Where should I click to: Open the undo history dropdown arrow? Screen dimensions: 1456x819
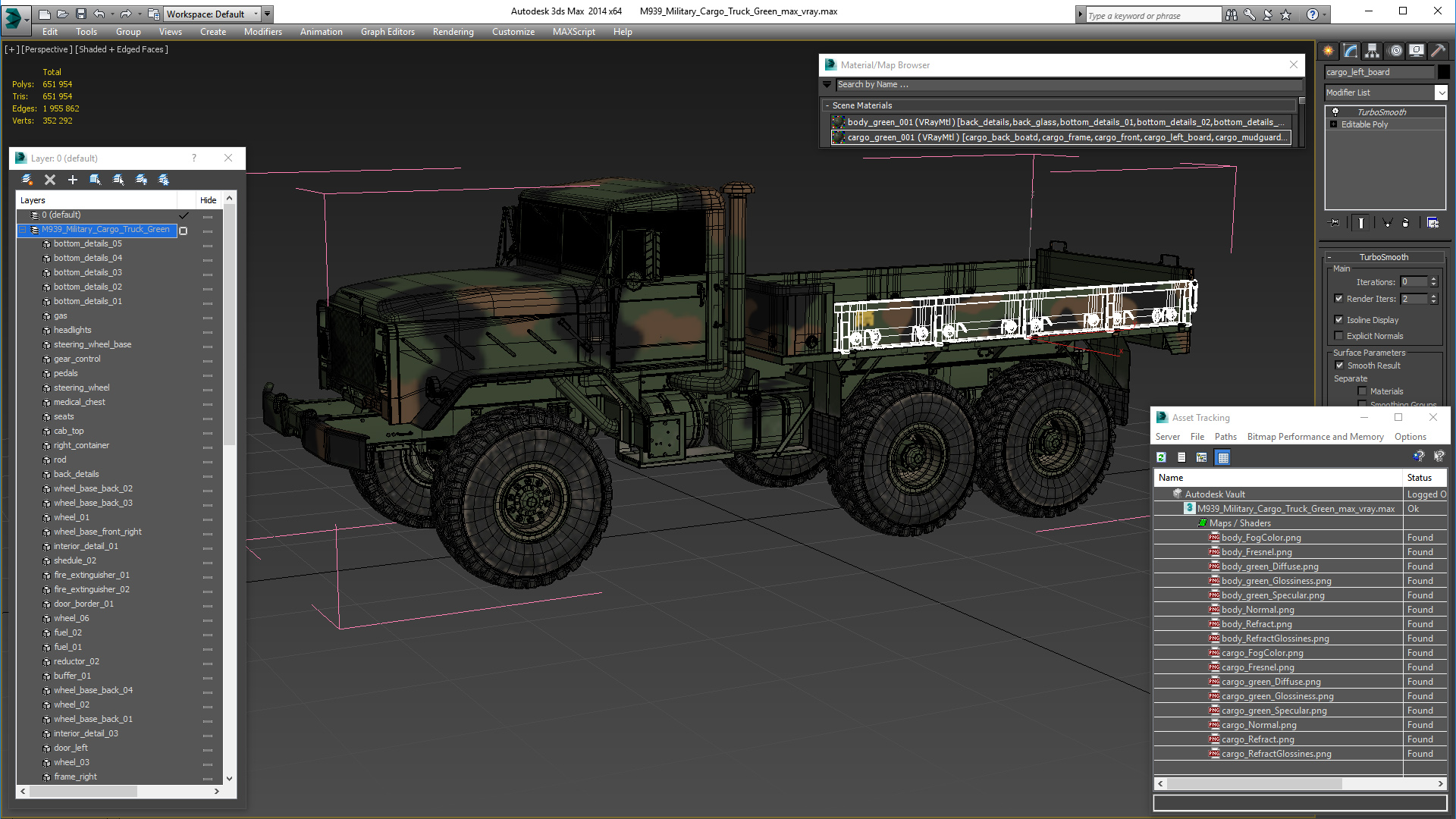tap(111, 14)
